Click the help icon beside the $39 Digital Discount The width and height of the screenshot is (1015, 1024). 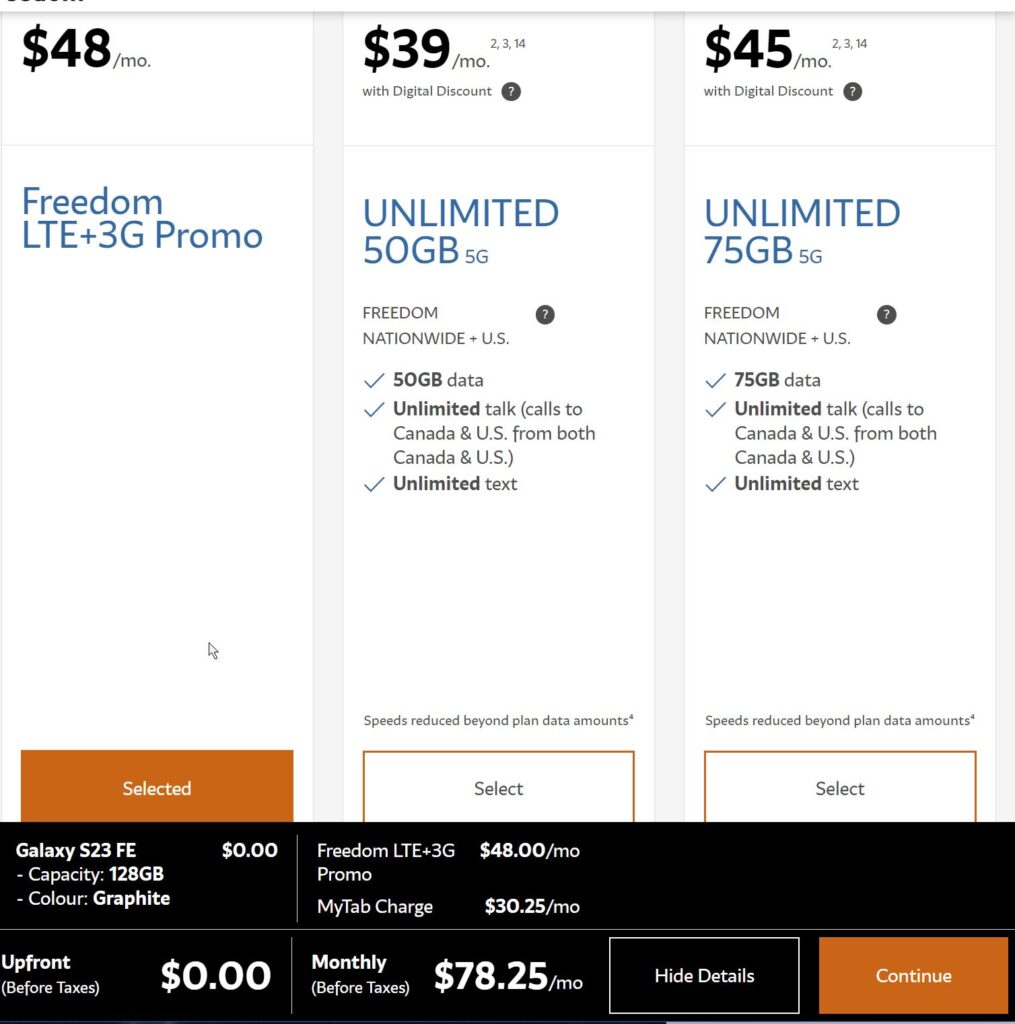[511, 92]
